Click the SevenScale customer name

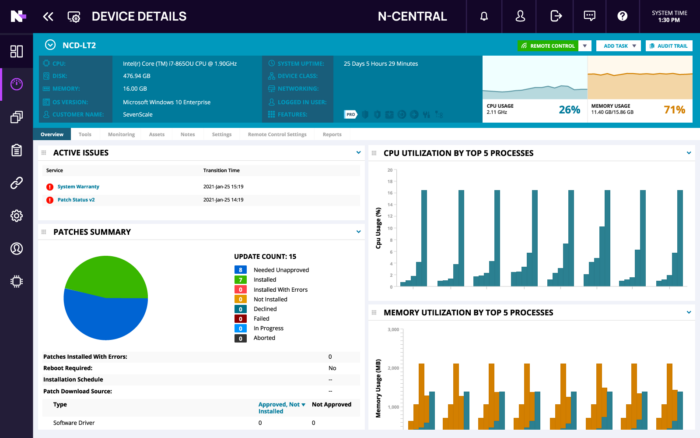click(x=138, y=115)
